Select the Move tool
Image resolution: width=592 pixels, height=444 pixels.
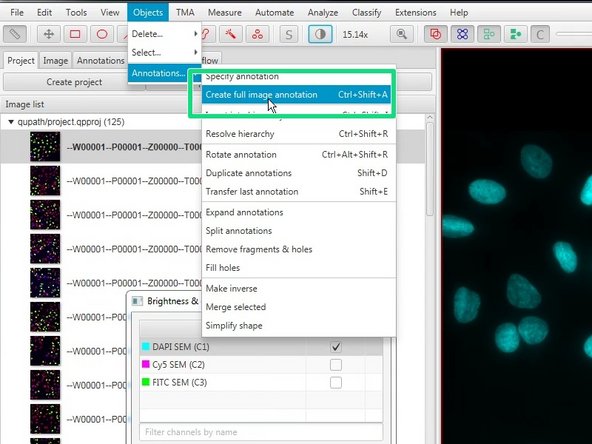point(49,34)
